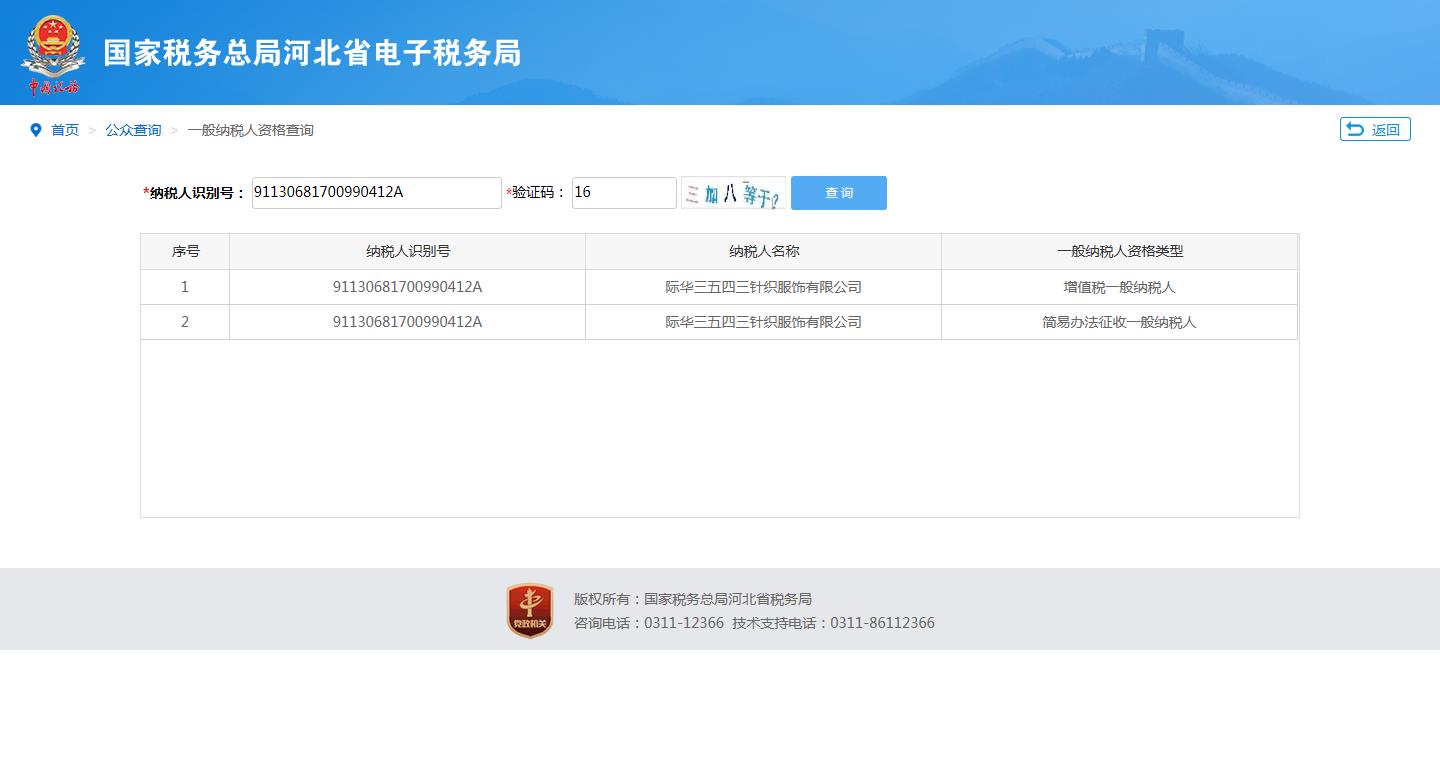Click the 国家税务总局河北省电子税务局 header title
The height and width of the screenshot is (774, 1440).
click(312, 54)
